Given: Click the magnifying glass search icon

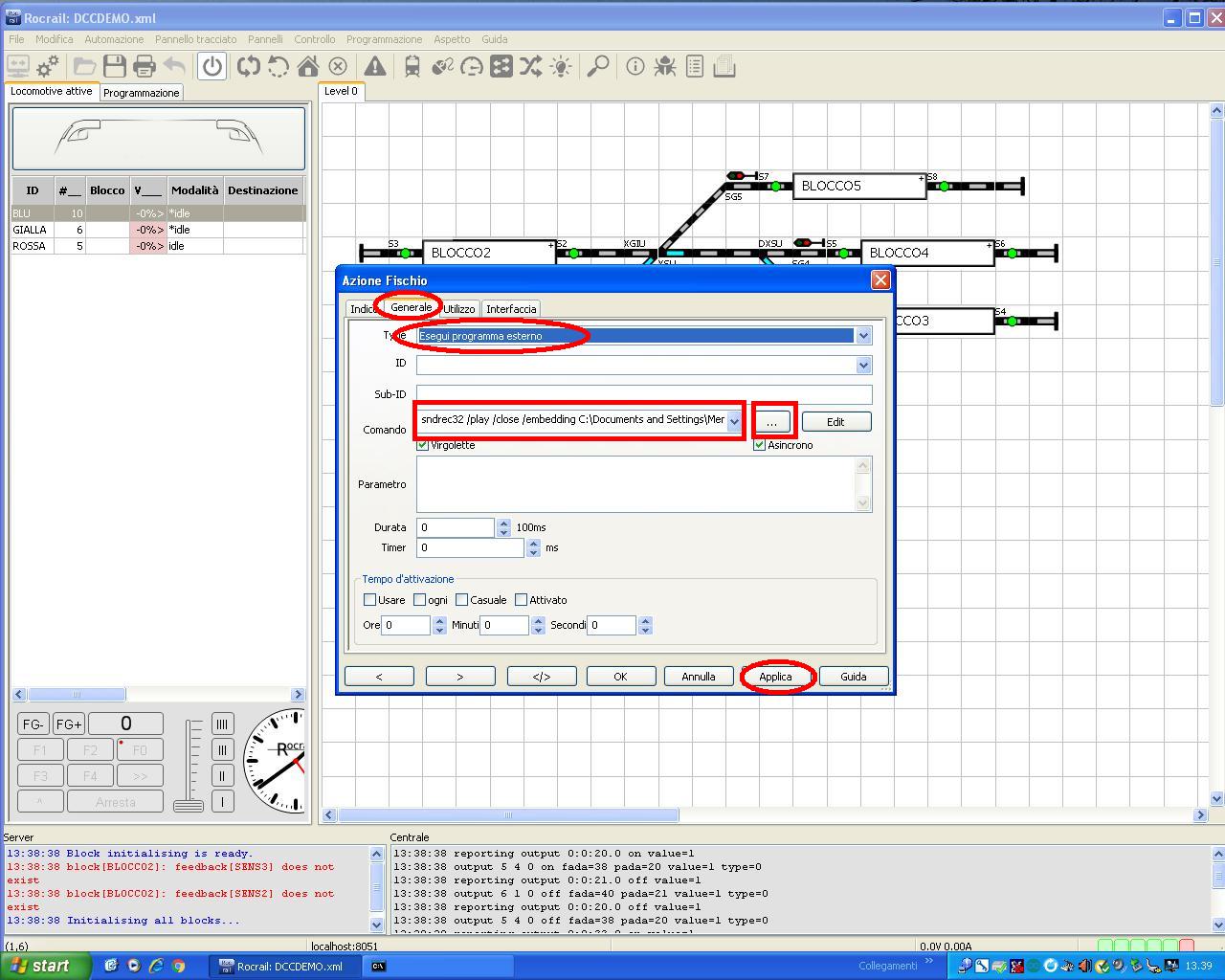Looking at the screenshot, I should pyautogui.click(x=598, y=66).
